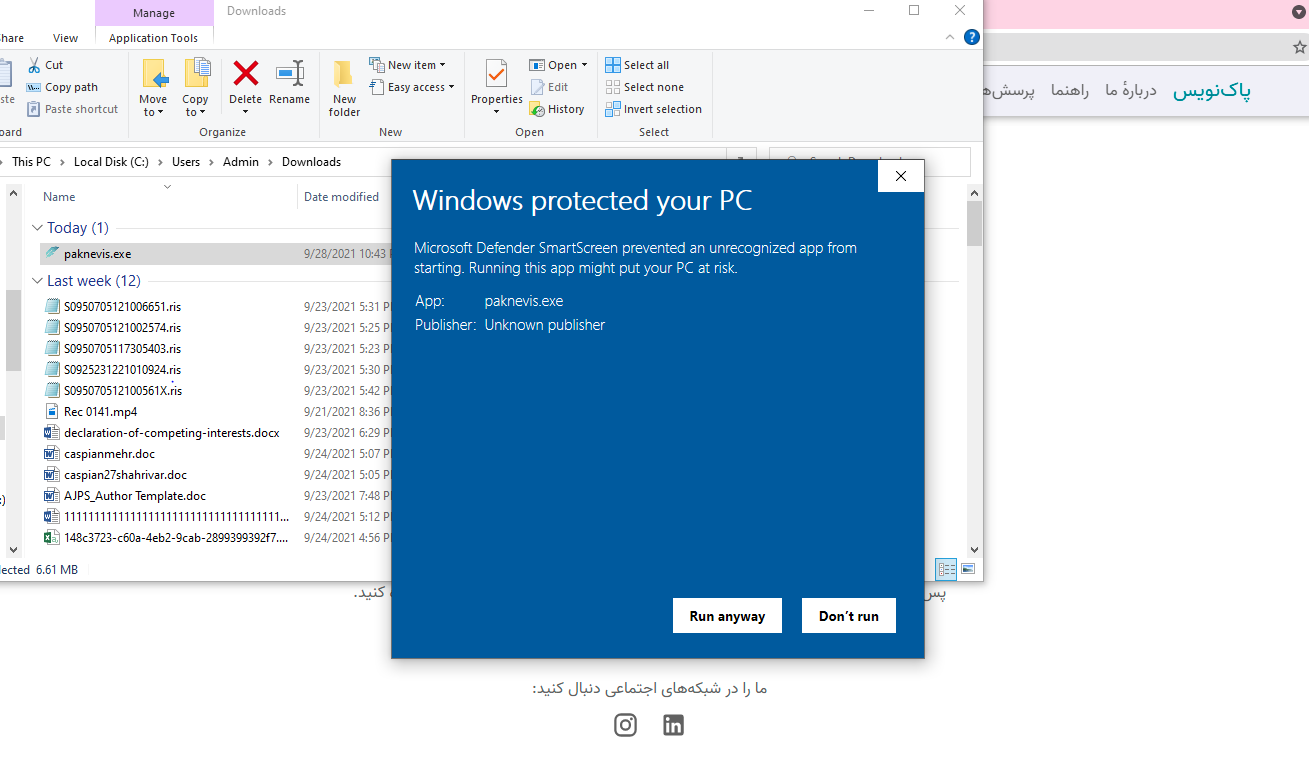
Task: Switch to details view layout icon
Action: [x=946, y=570]
